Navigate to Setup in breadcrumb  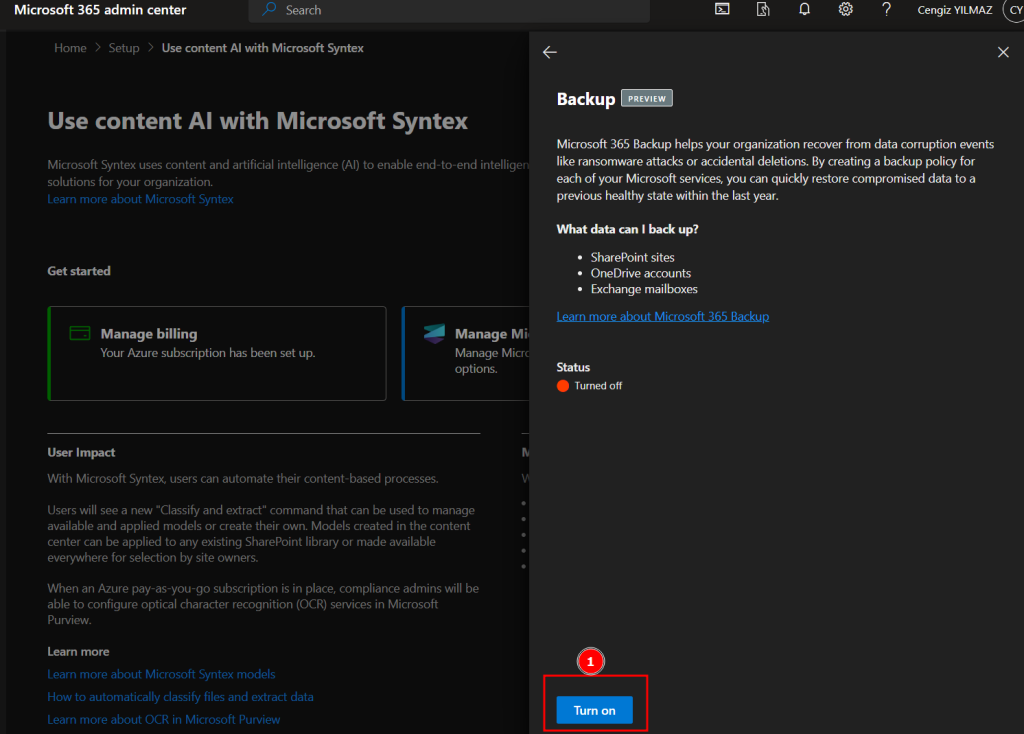pos(124,48)
